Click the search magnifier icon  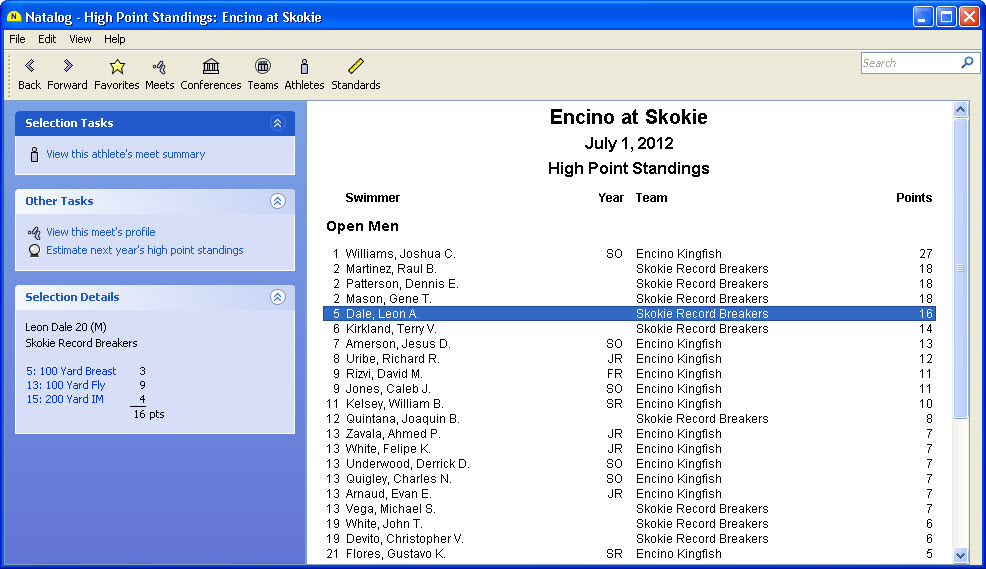pos(967,63)
